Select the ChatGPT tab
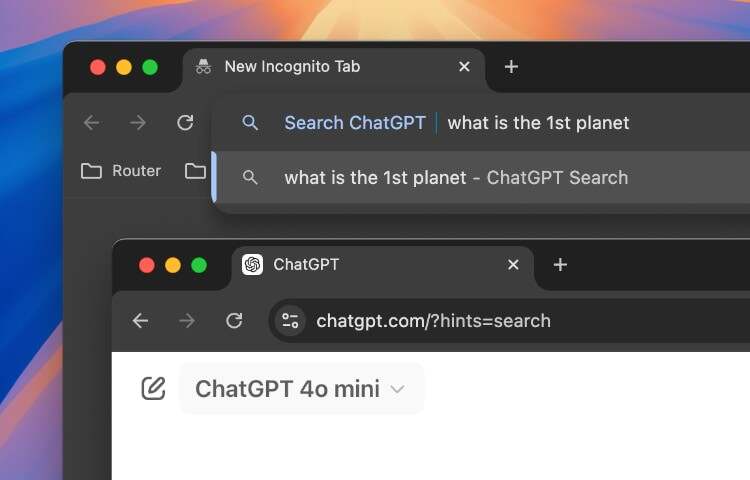 click(x=370, y=265)
